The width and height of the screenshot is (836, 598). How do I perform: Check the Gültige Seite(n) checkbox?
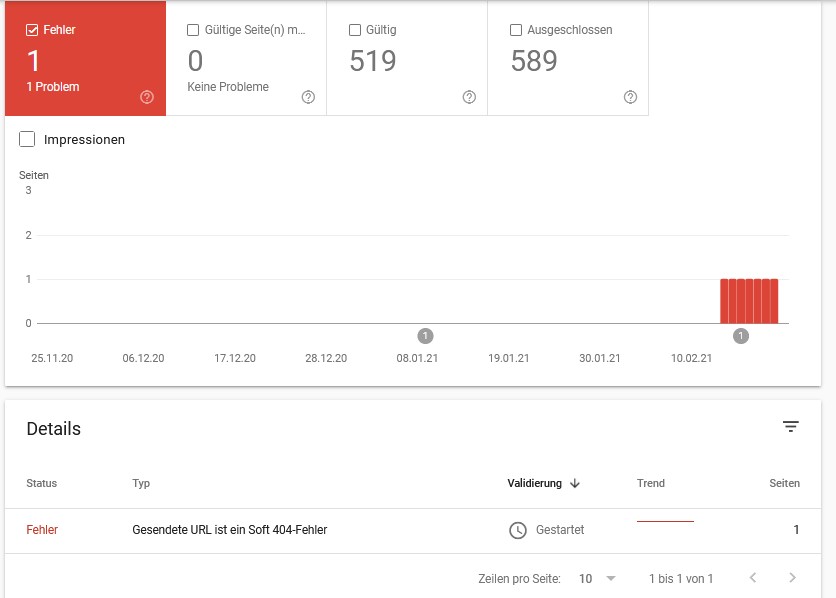193,30
